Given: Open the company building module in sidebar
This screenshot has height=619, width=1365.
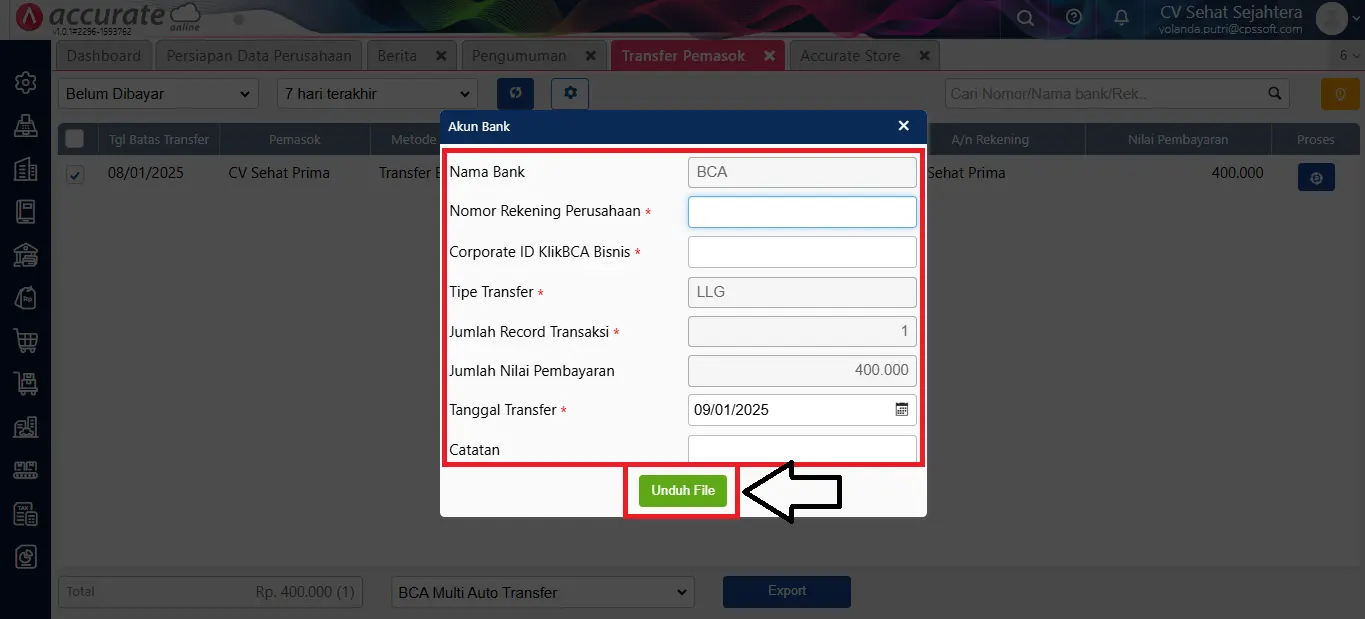Looking at the screenshot, I should click(x=25, y=169).
